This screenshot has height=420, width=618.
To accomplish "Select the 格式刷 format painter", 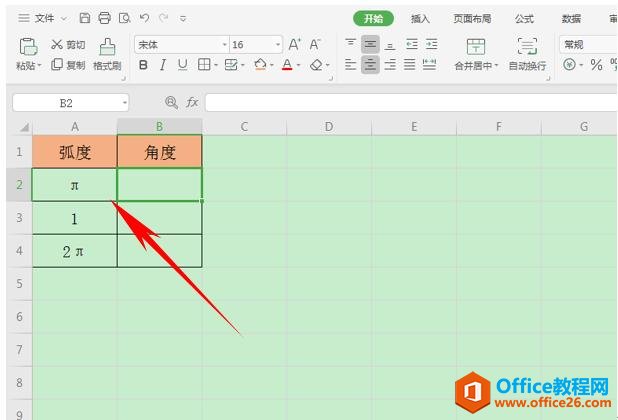I will [107, 54].
